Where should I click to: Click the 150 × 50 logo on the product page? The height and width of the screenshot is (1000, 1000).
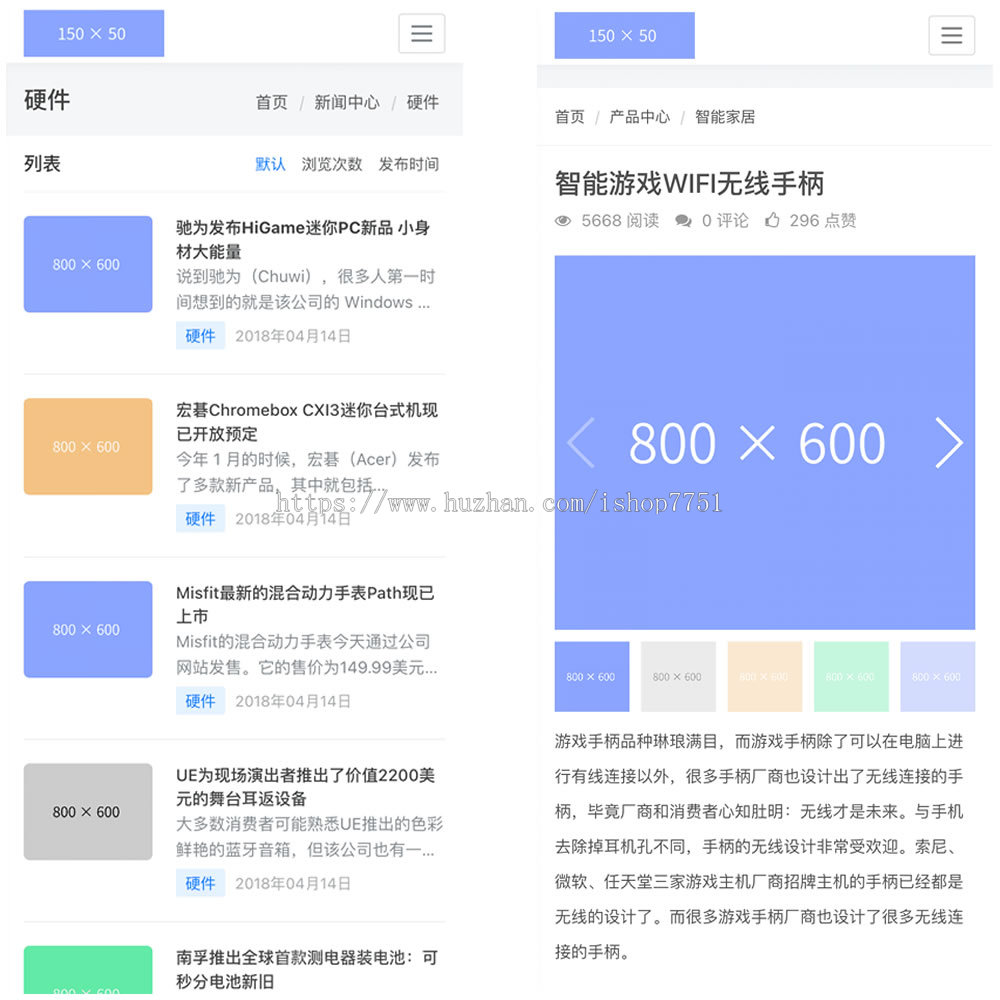click(624, 36)
